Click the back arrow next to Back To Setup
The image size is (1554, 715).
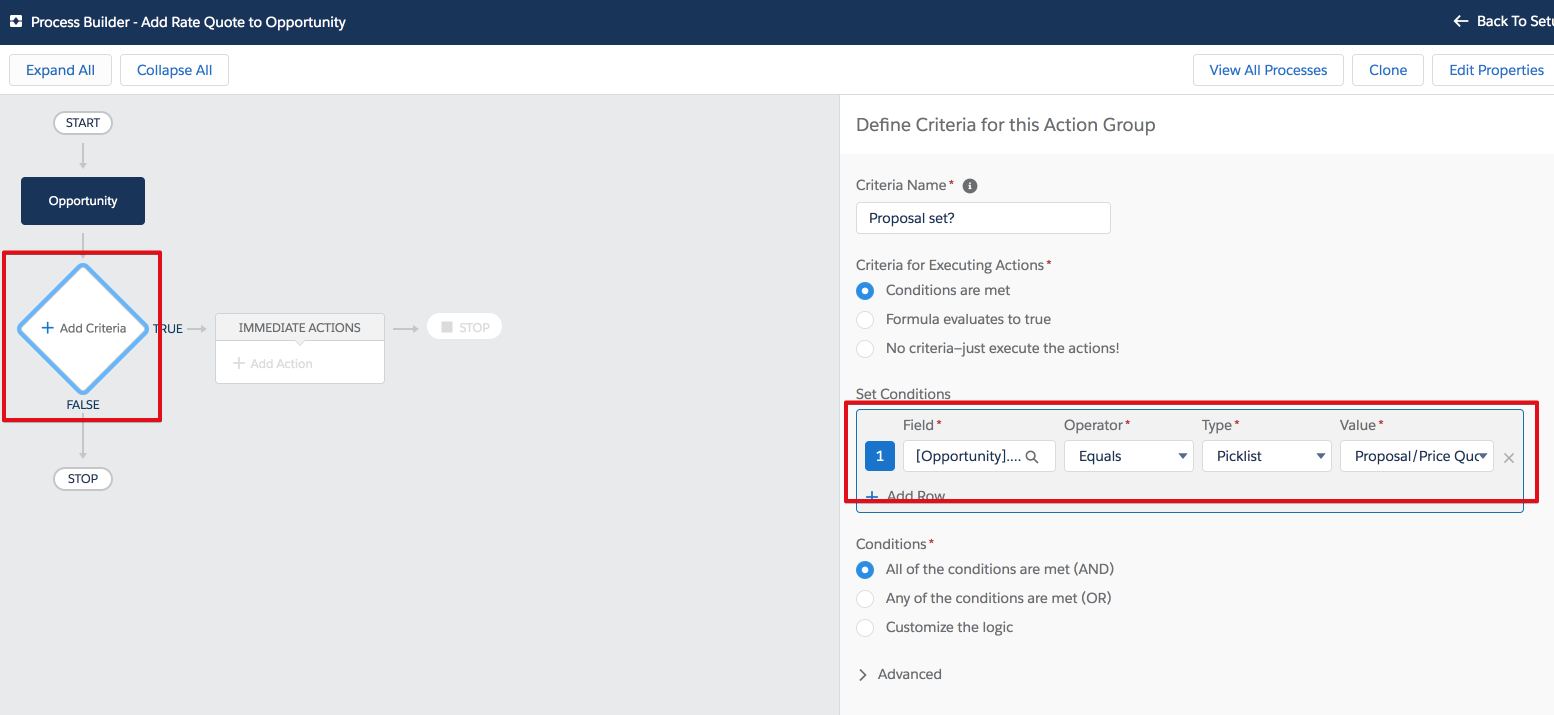[x=1461, y=21]
